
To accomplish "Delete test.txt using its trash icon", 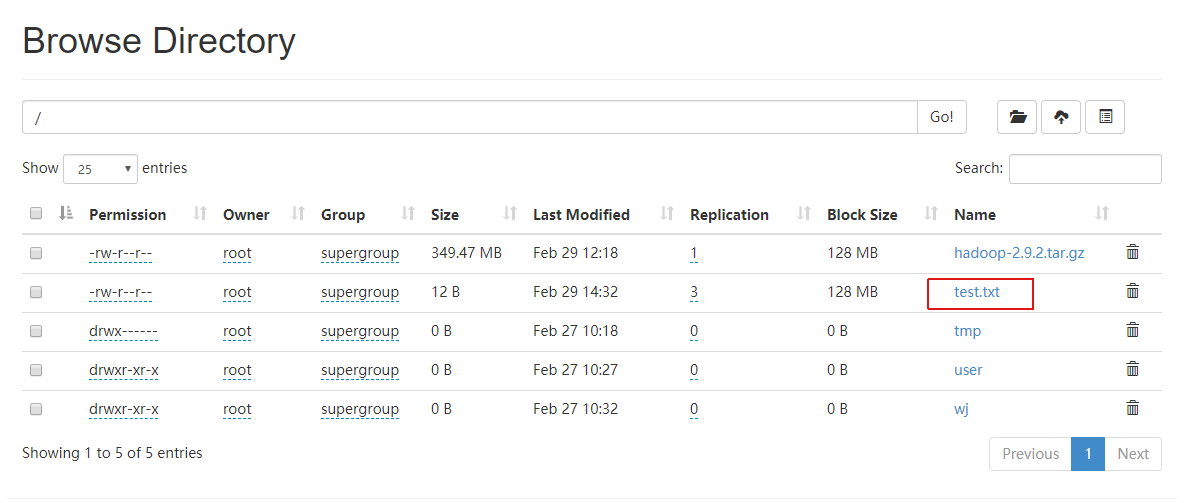I will click(x=1133, y=291).
